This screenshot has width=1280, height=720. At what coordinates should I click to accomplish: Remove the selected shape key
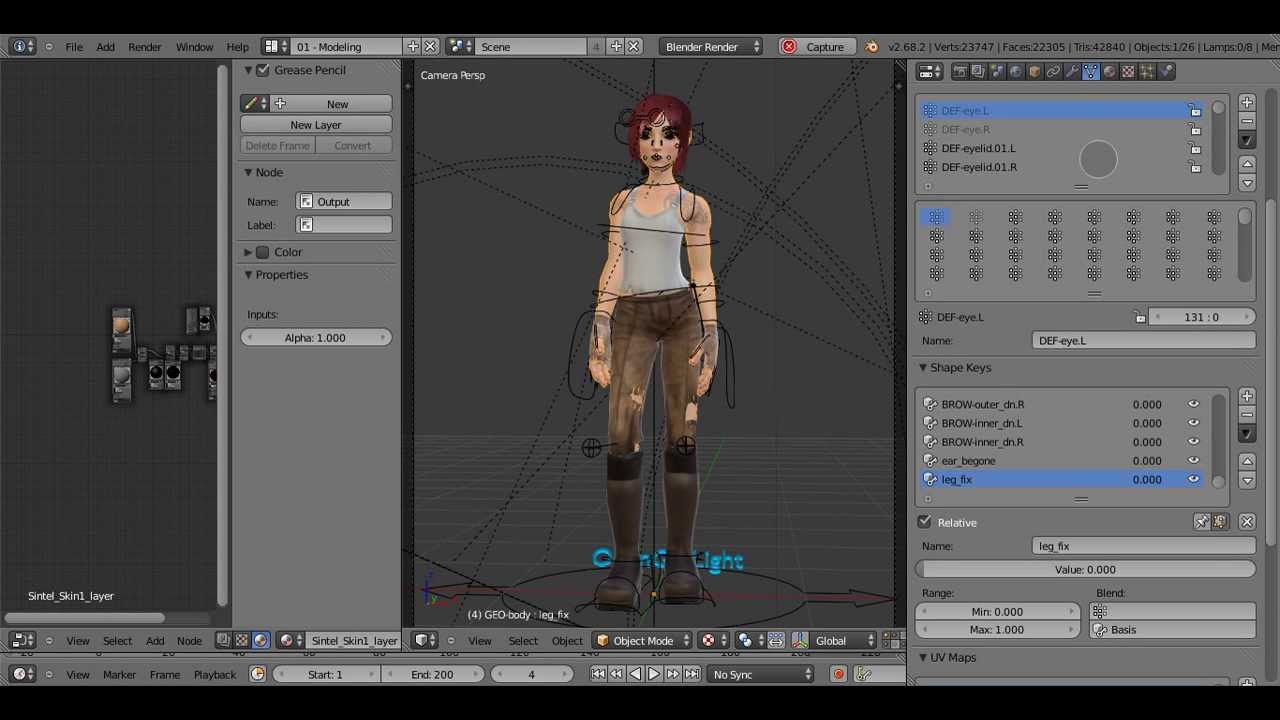[x=1247, y=415]
